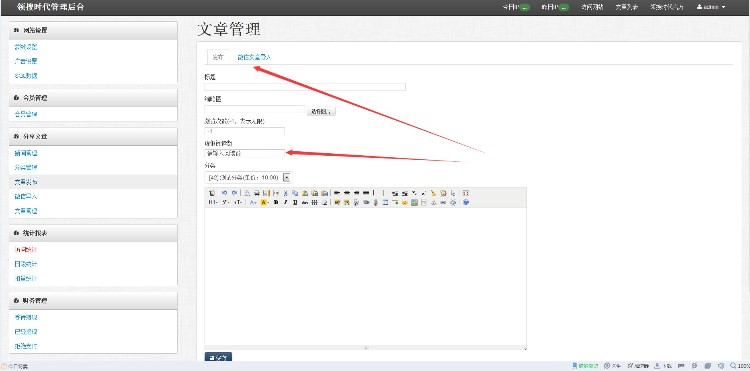Open 分类管理 in the left sidebar
This screenshot has width=750, height=371.
[x=26, y=167]
